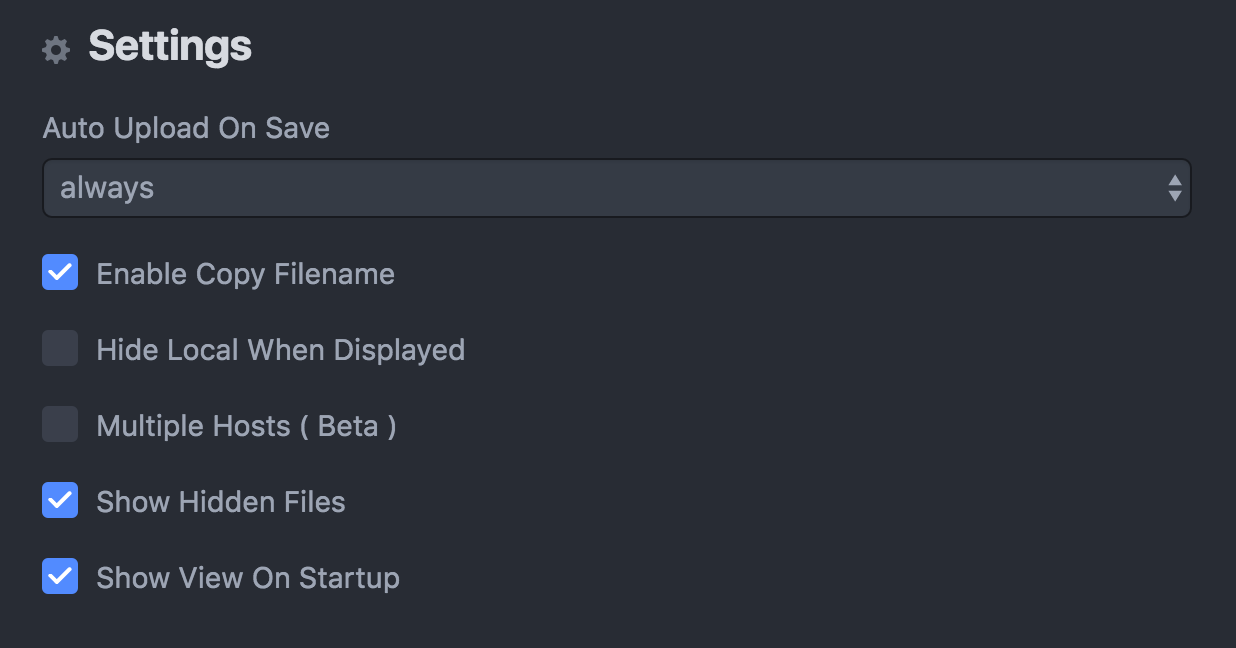Turn off the Show View On Startup checkbox

60,576
